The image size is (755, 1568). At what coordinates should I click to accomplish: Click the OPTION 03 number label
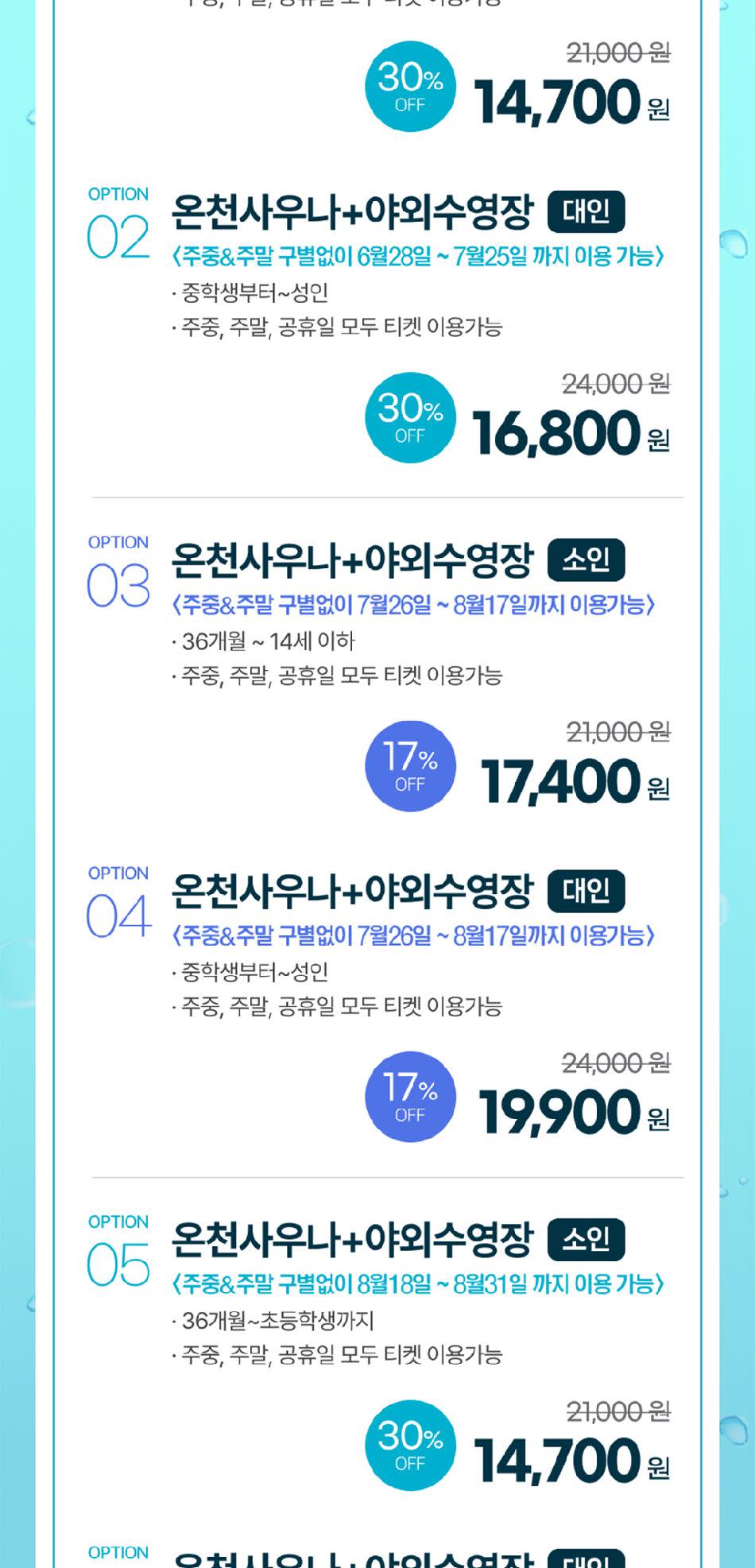click(x=118, y=575)
